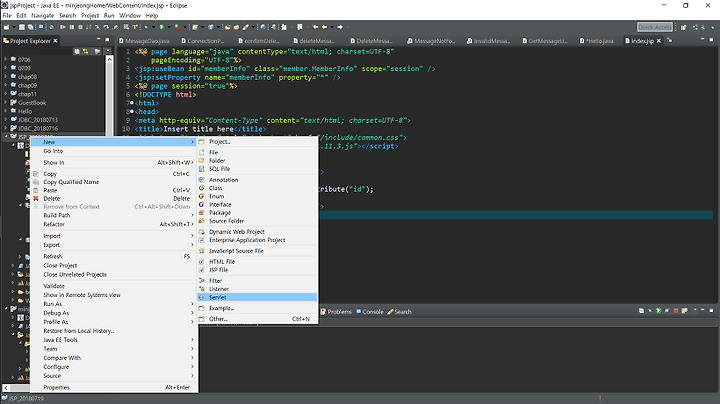Open the Search tab in bottom panel
This screenshot has width=720, height=404.
[x=399, y=312]
